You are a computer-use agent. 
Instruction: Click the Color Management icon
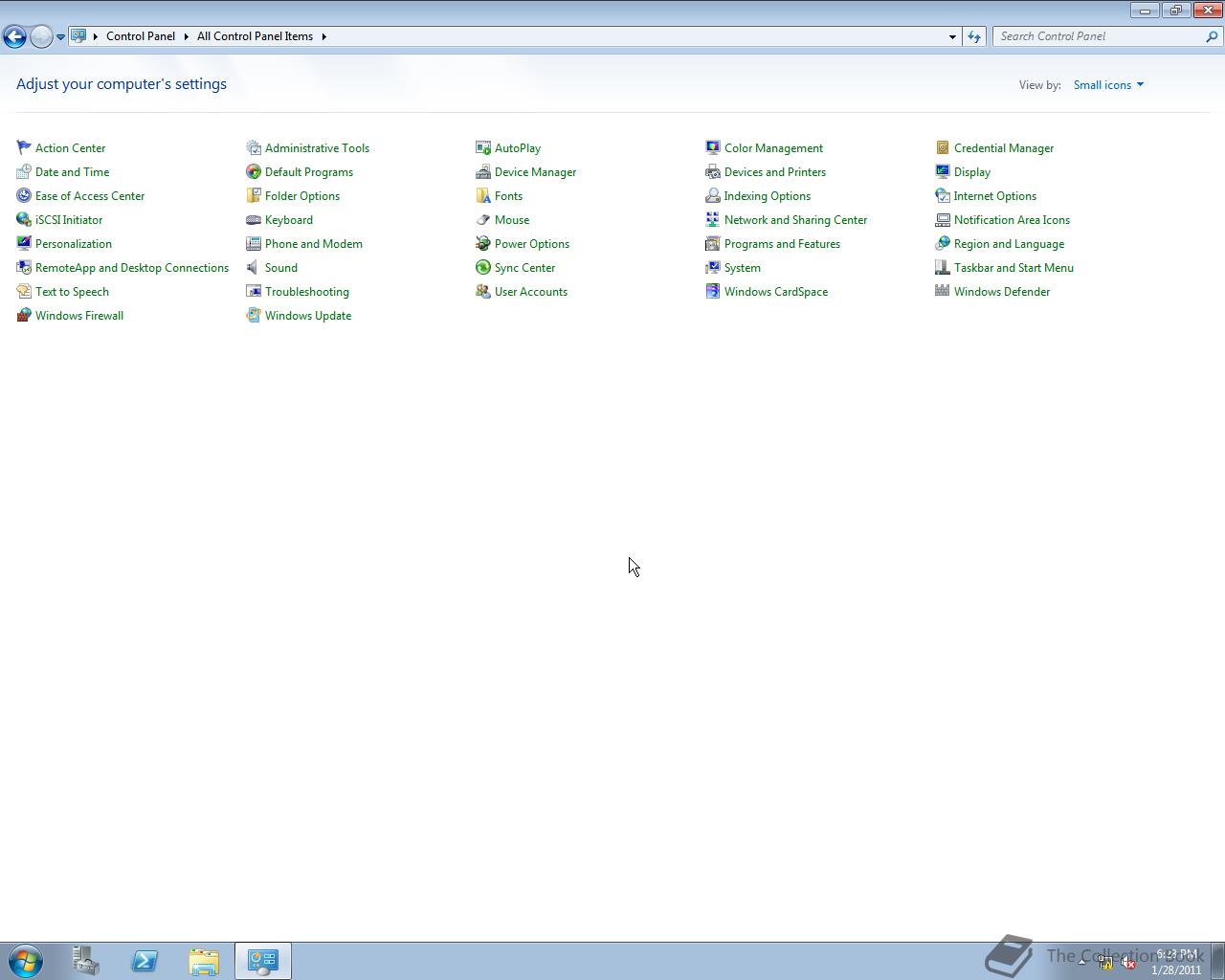[713, 147]
